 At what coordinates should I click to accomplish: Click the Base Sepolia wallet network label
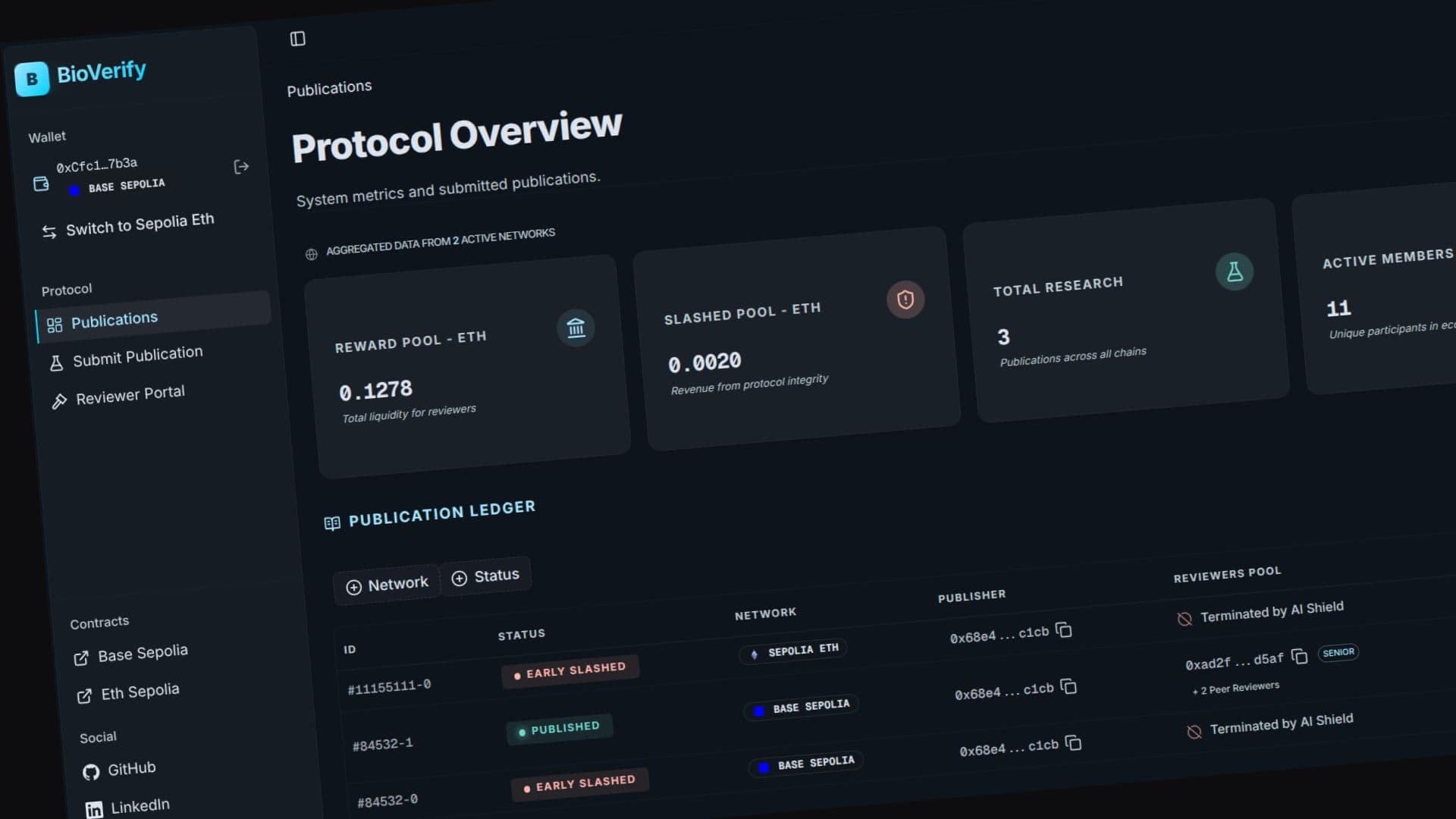pos(127,186)
